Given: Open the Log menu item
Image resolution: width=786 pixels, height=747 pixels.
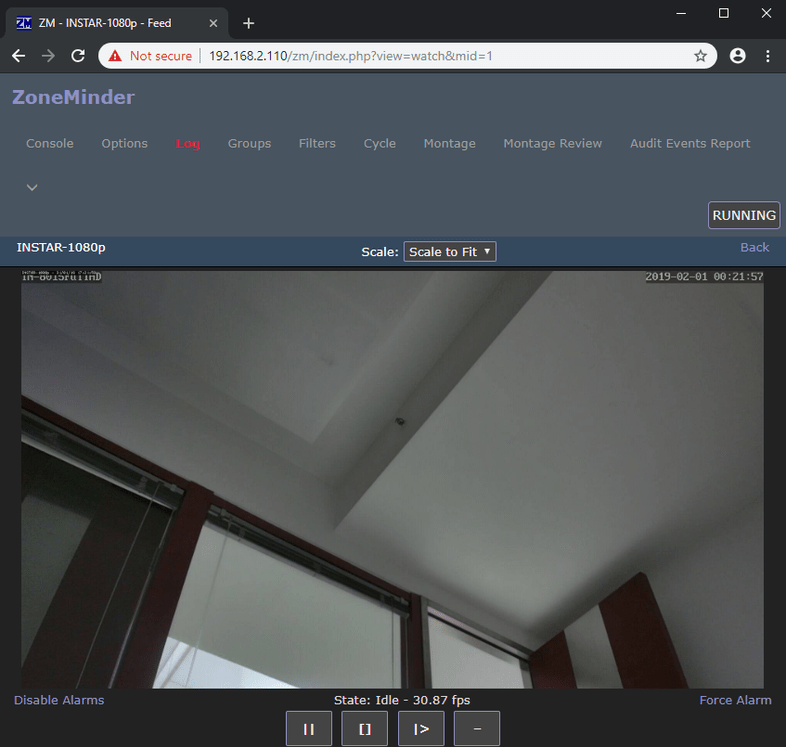Looking at the screenshot, I should pos(188,143).
